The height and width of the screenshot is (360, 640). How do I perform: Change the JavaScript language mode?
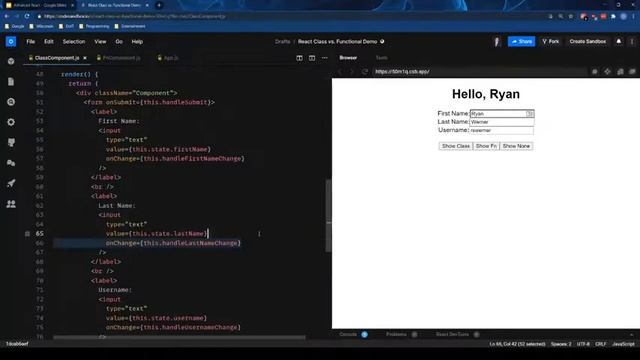[623, 344]
